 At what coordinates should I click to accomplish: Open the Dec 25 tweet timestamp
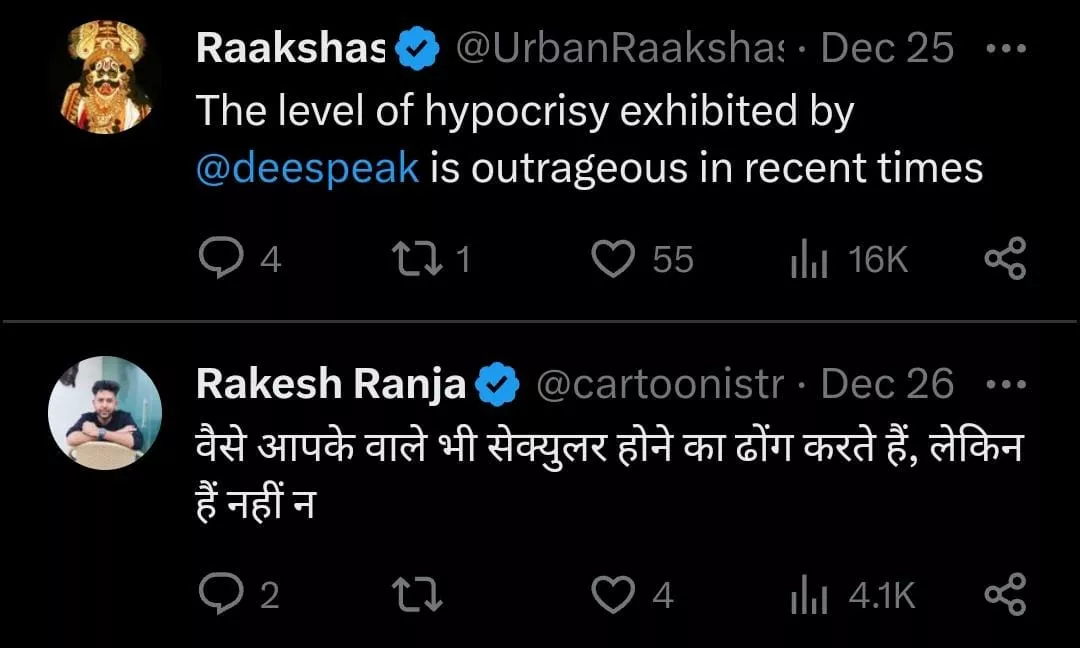887,48
